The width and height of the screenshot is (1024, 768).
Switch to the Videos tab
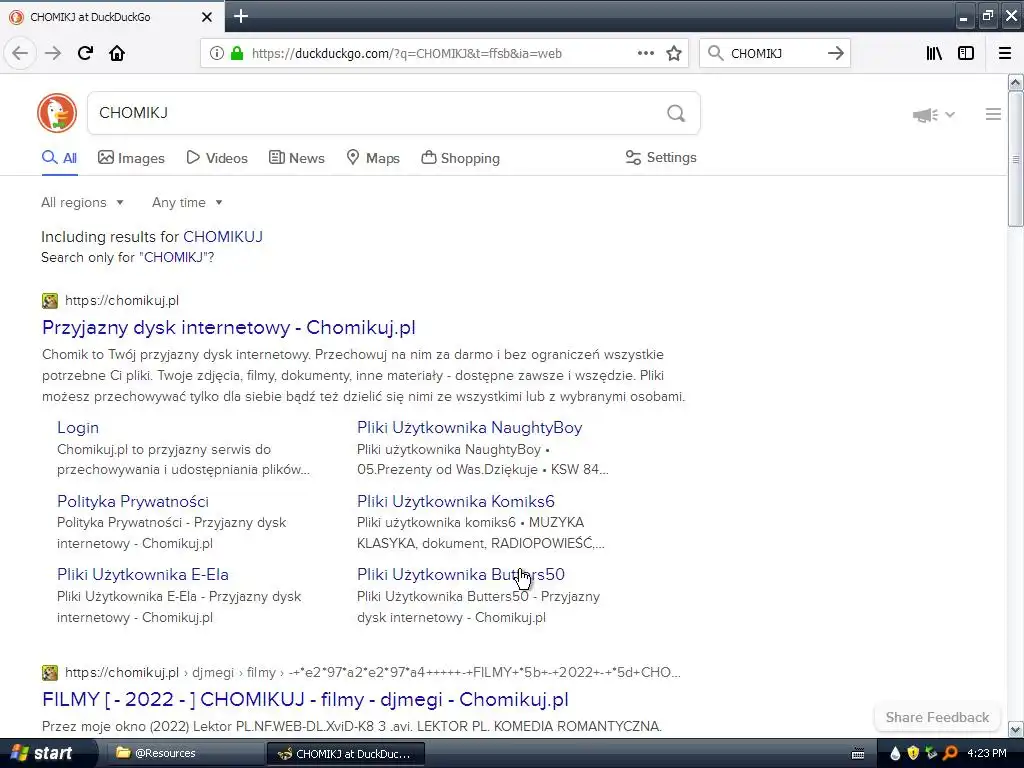[217, 158]
